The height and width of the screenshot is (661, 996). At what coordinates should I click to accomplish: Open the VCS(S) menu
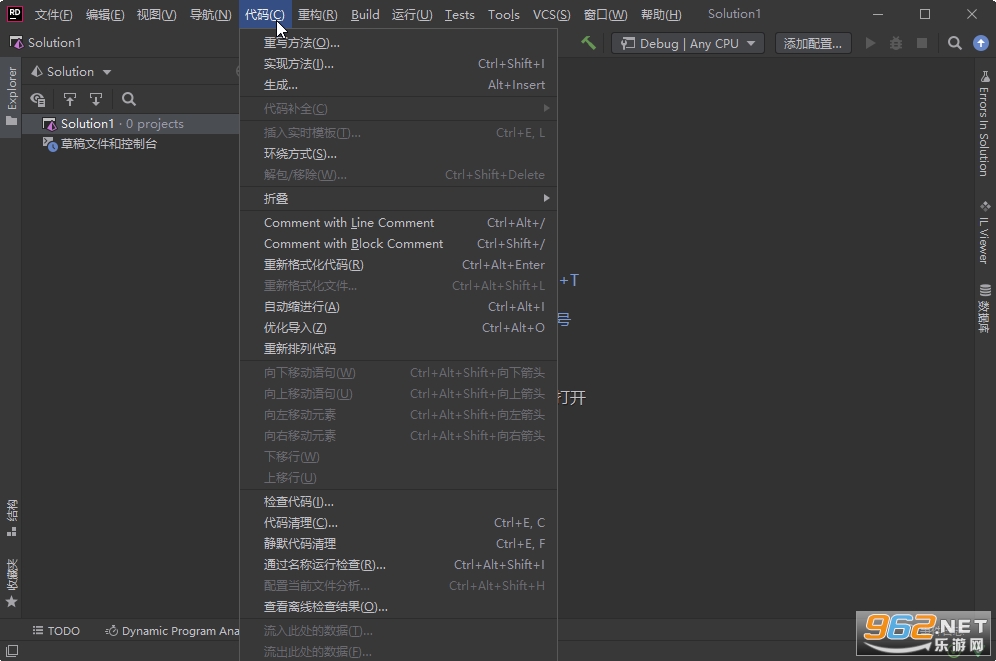tap(551, 15)
